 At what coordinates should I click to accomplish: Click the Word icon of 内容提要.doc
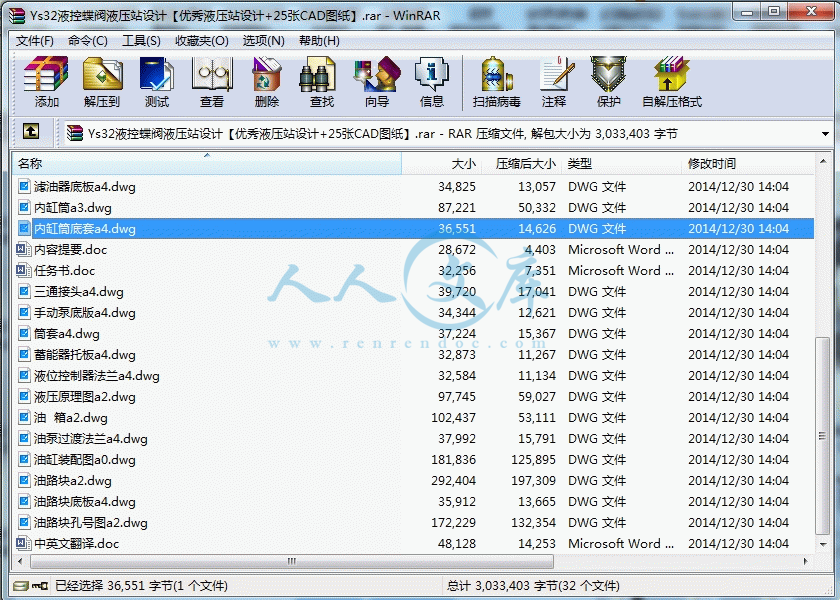23,249
